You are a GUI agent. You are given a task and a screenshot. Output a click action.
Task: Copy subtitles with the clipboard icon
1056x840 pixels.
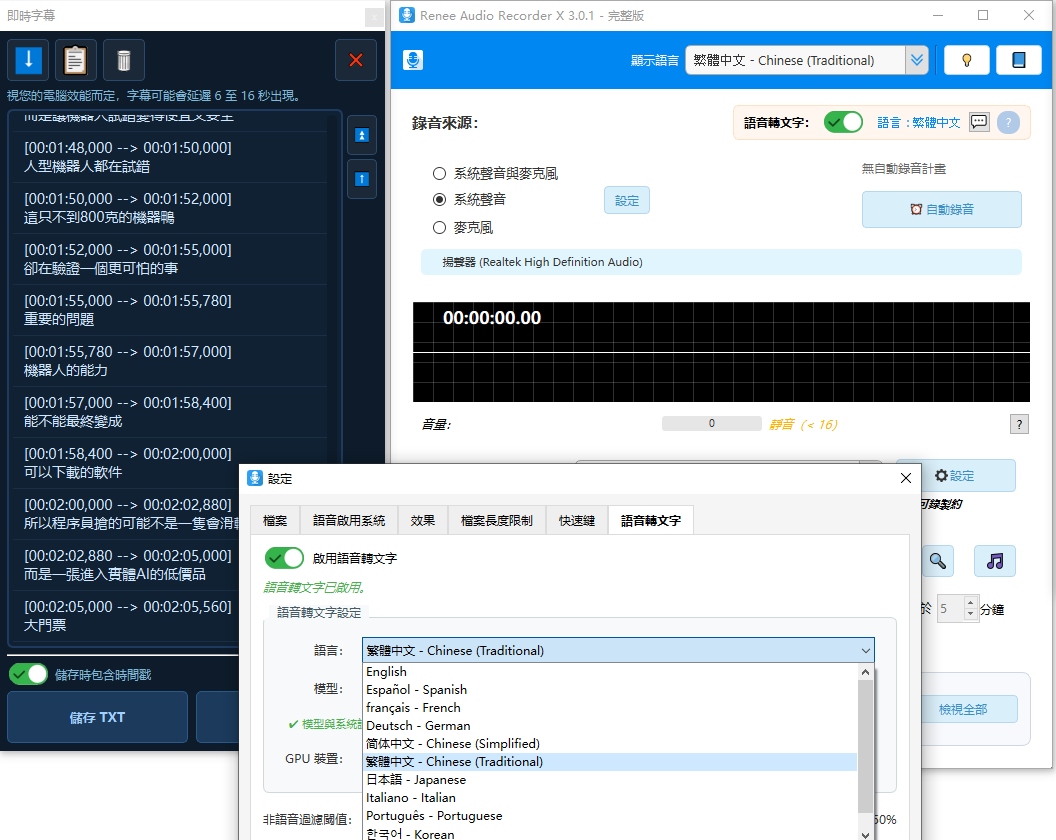[75, 60]
